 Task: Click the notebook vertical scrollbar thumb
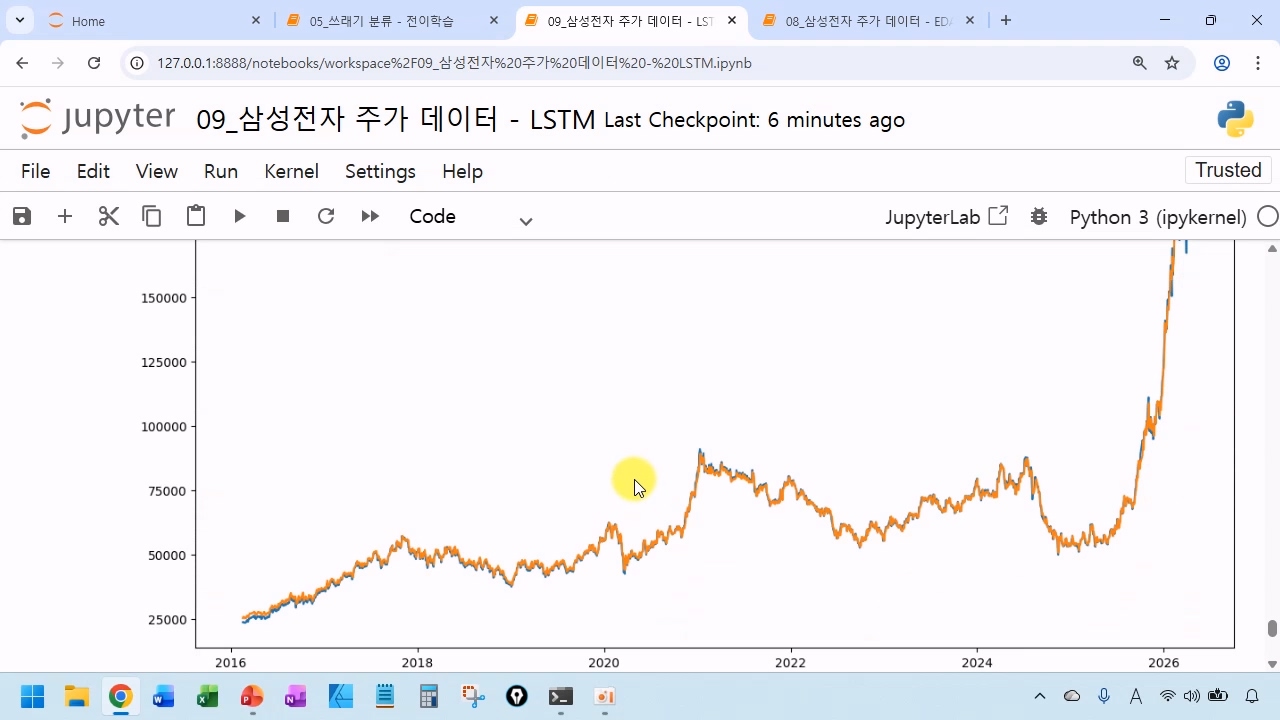click(x=1272, y=628)
